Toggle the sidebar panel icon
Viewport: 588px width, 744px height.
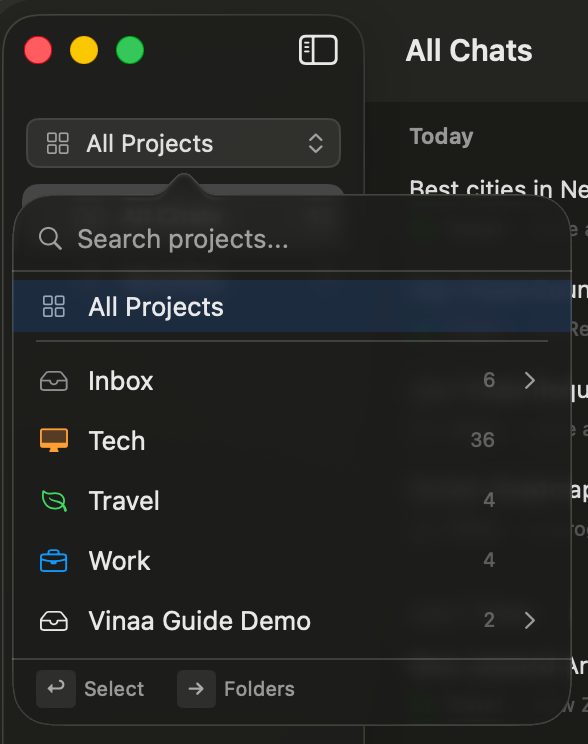tap(318, 50)
